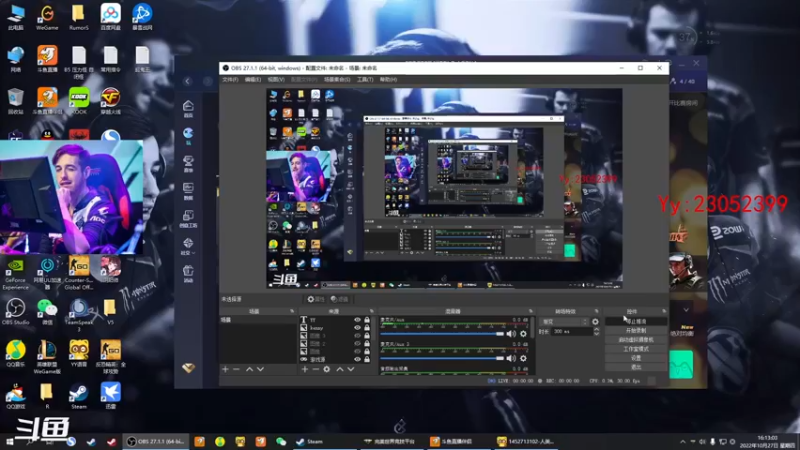The image size is (800, 450).
Task: Open trophy icon in background window sidebar
Action: (x=188, y=161)
